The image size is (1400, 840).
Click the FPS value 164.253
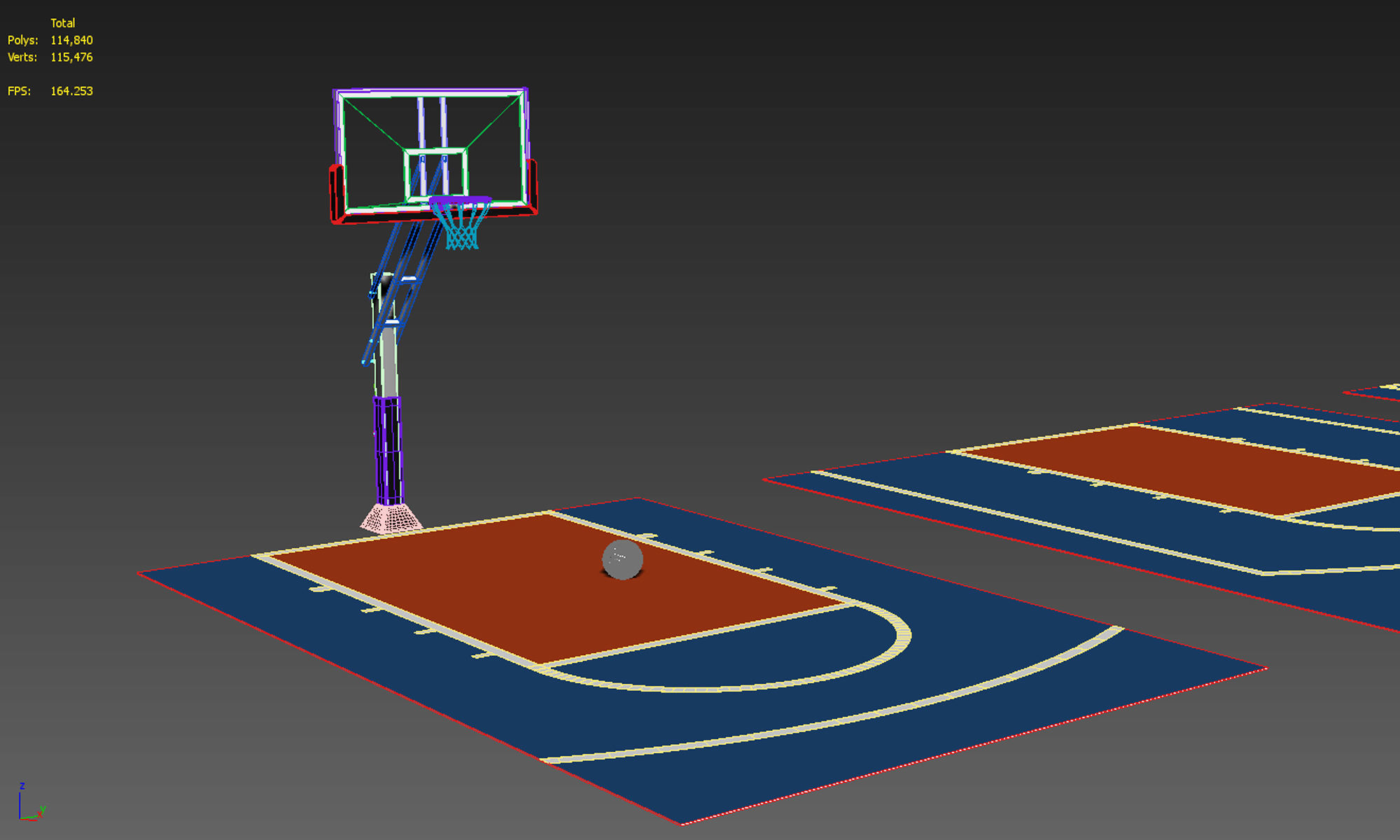pos(71,91)
